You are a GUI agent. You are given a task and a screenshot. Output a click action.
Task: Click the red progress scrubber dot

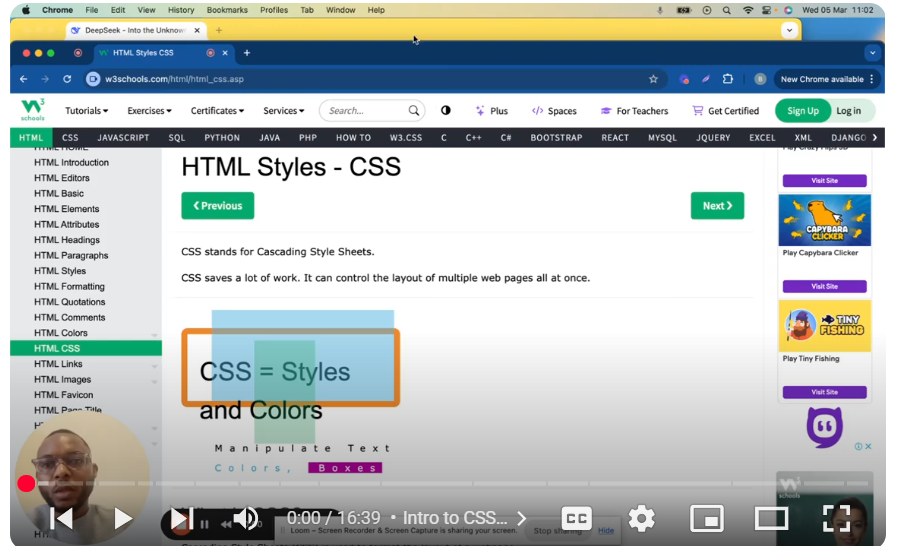[x=26, y=484]
